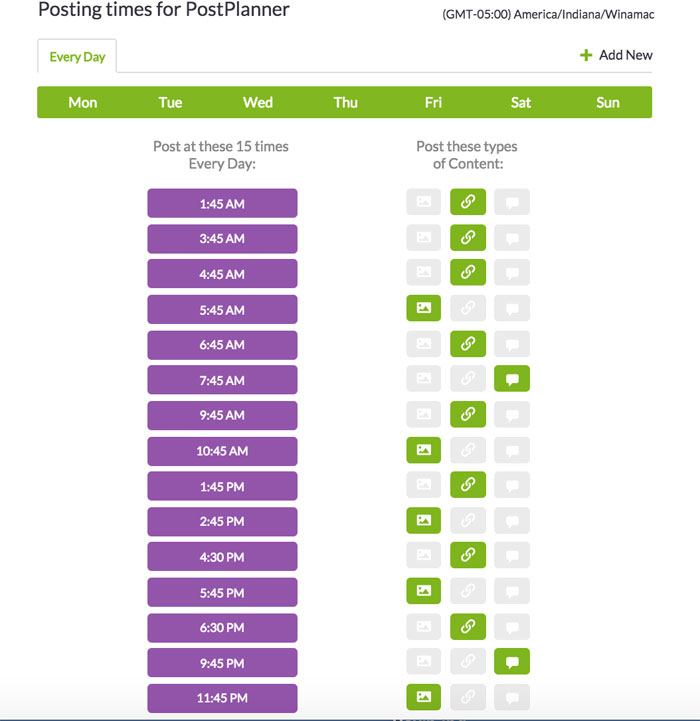Click status/text icon for 7:45 AM
This screenshot has width=700, height=721.
(x=512, y=379)
